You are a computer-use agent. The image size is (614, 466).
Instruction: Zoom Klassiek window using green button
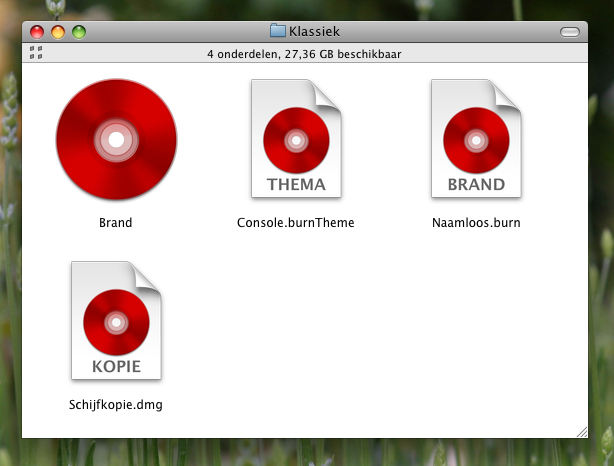[79, 32]
